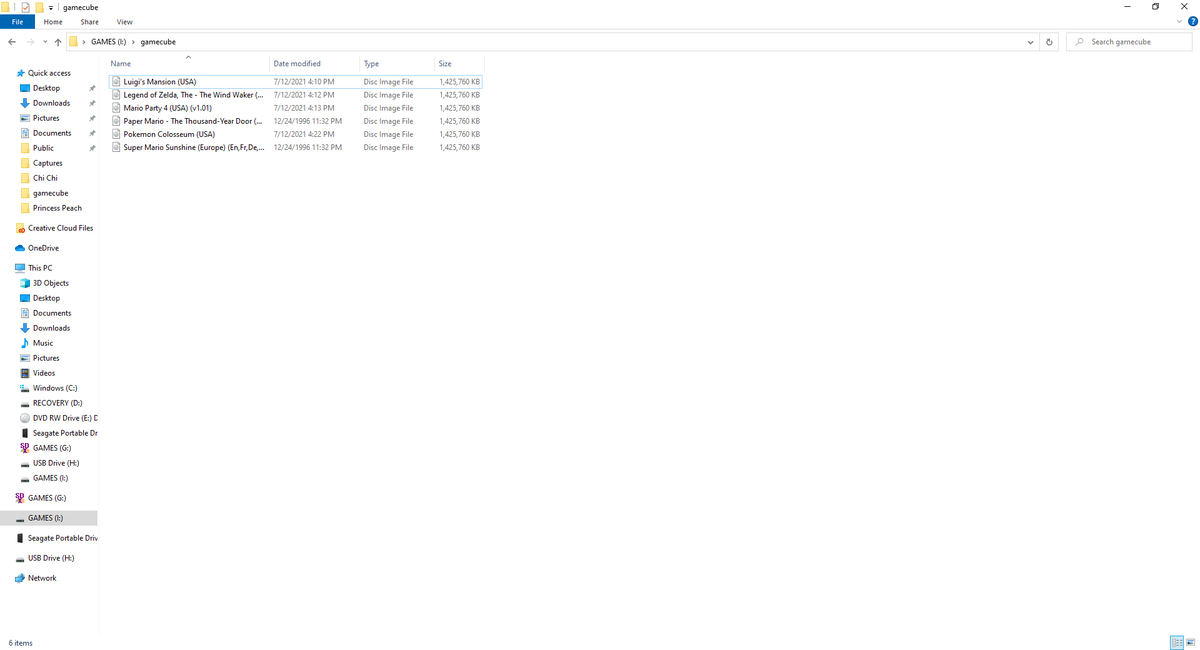Image resolution: width=1200 pixels, height=650 pixels.
Task: Open Help with the blue question mark icon
Action: click(1192, 22)
